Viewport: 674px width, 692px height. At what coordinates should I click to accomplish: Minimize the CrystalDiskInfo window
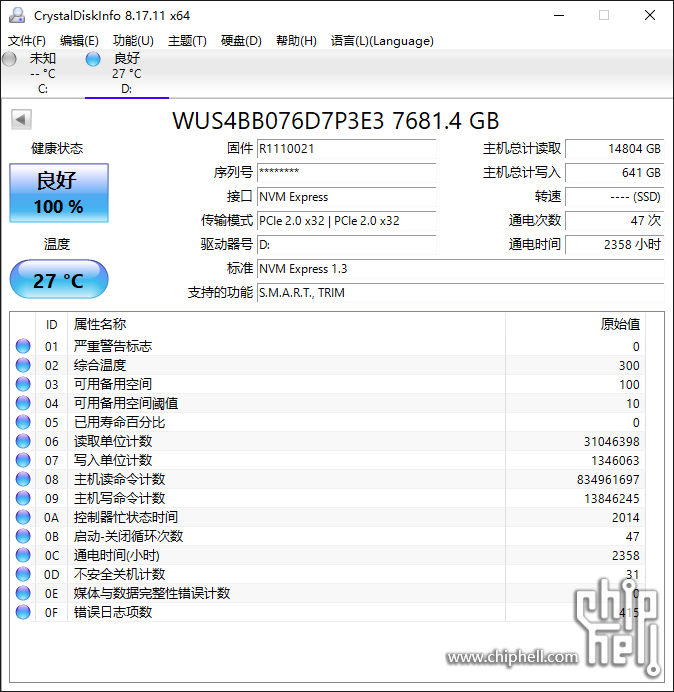pyautogui.click(x=559, y=15)
